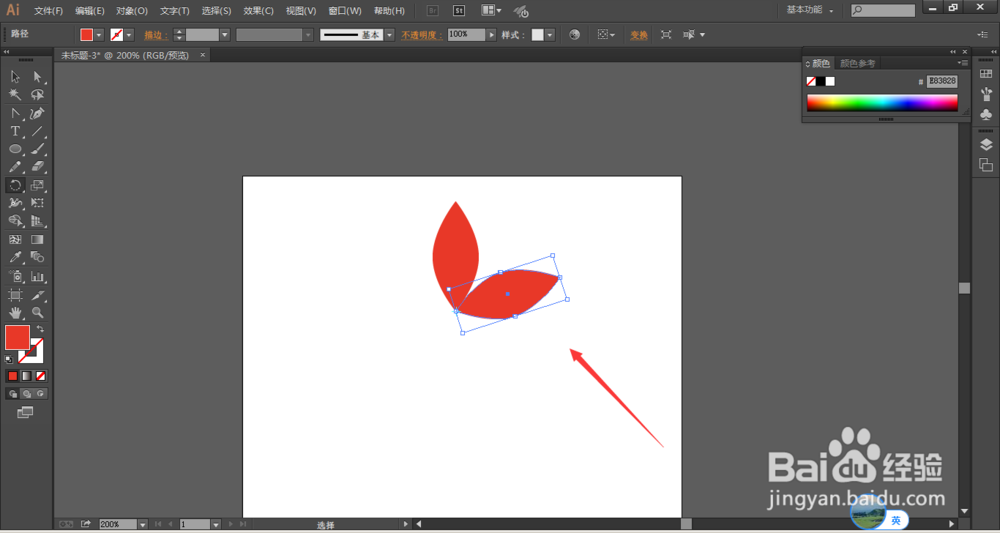The width and height of the screenshot is (1000, 533).
Task: Change screen mode button
Action: click(x=25, y=413)
